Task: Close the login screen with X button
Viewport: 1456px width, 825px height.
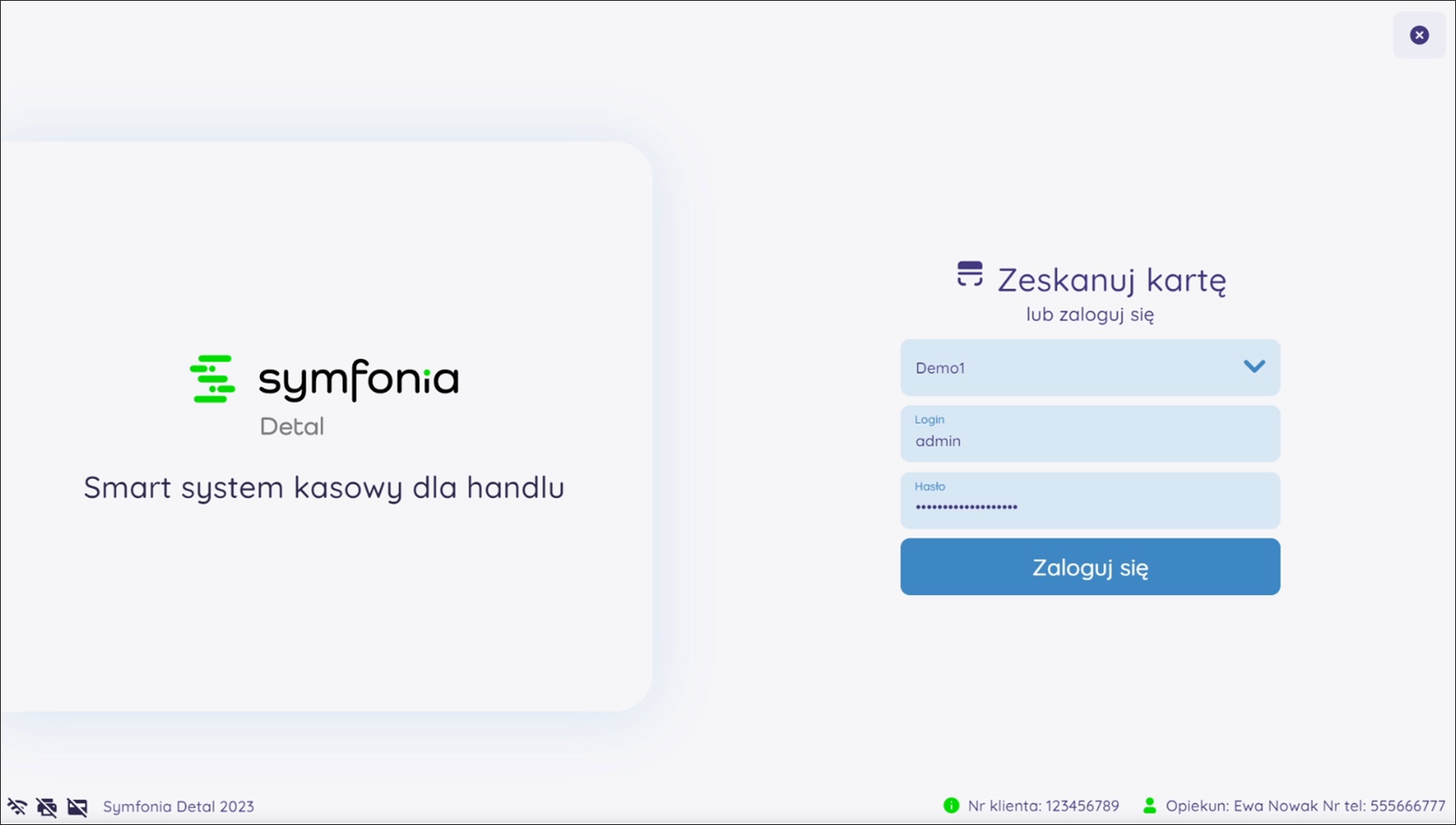Action: [x=1420, y=35]
